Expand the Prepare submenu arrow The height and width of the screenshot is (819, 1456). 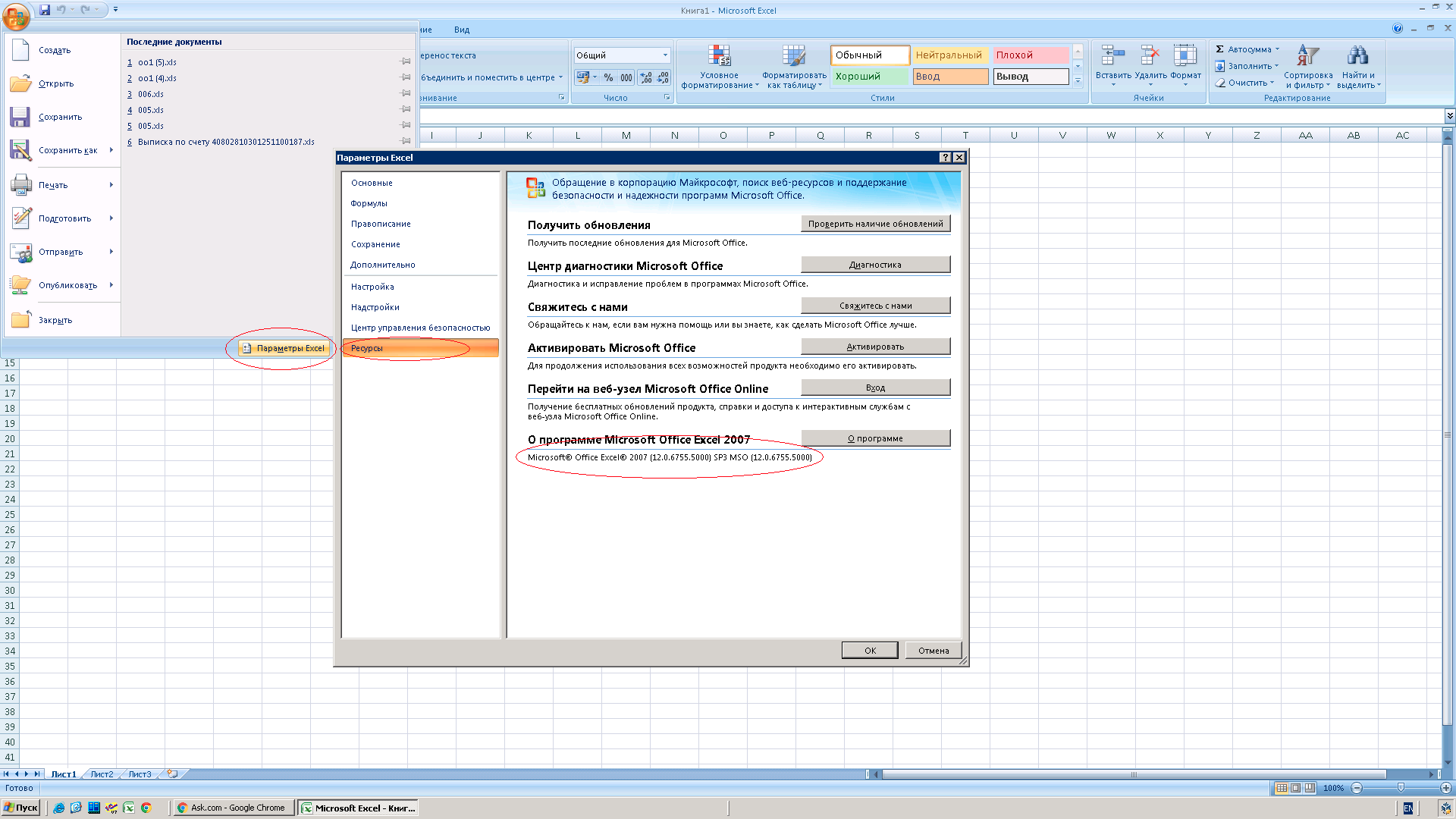pos(111,218)
